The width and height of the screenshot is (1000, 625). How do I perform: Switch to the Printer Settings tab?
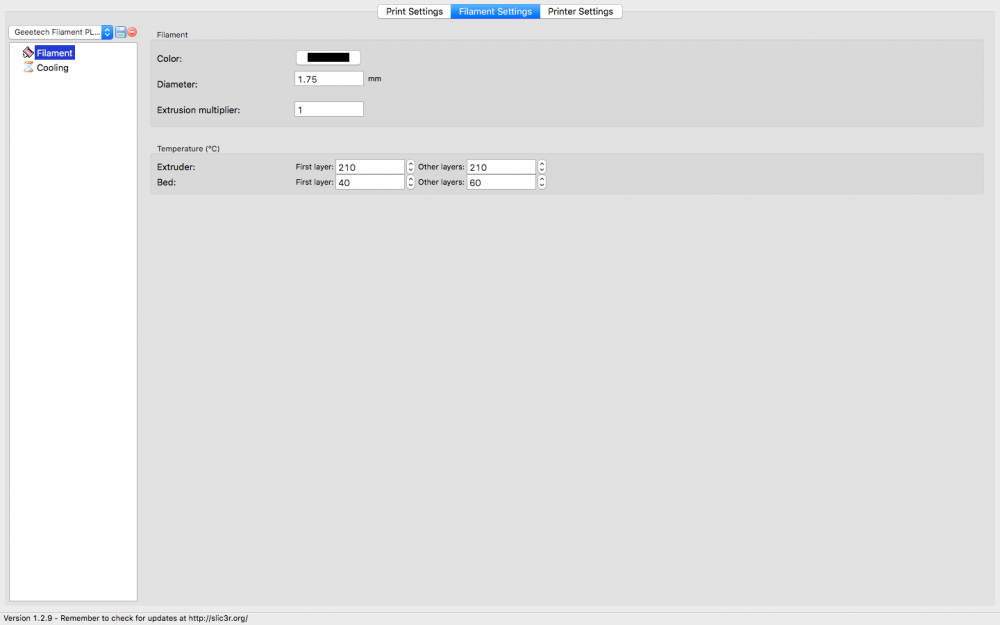[x=580, y=11]
